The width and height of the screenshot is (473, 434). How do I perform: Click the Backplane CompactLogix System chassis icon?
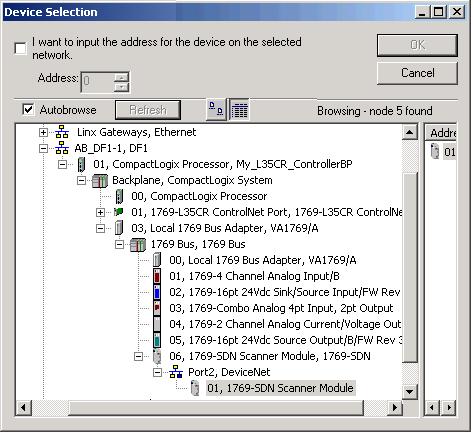click(100, 180)
